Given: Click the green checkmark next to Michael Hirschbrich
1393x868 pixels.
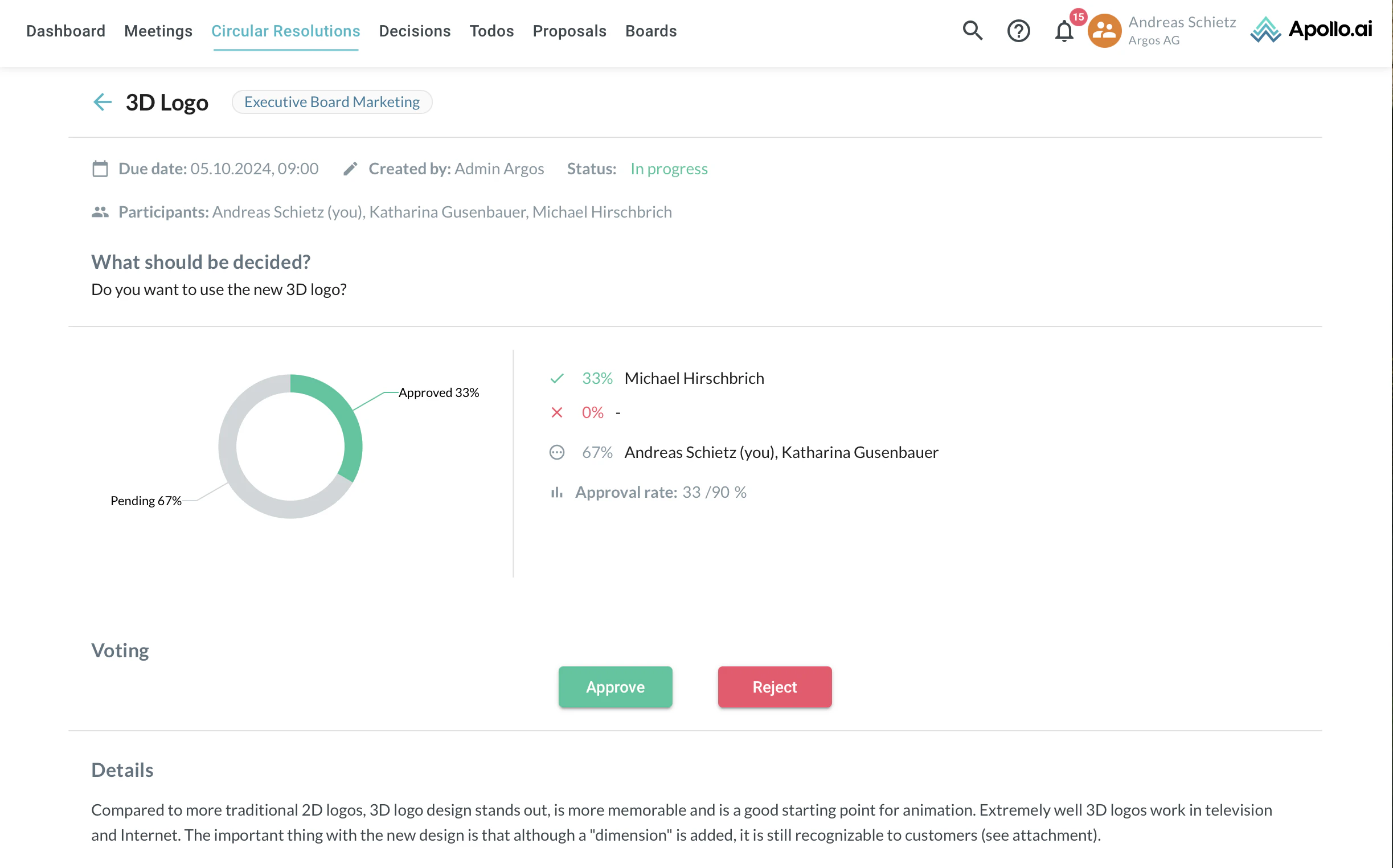Looking at the screenshot, I should pos(556,378).
